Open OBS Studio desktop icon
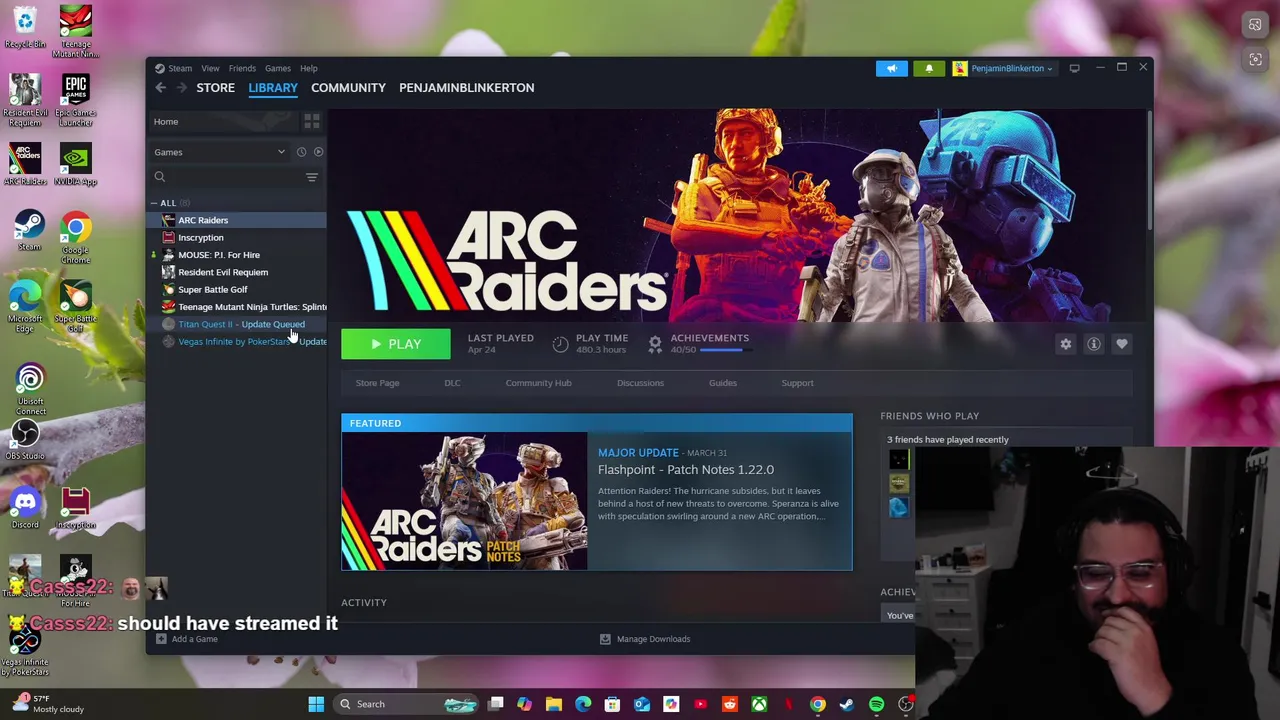Screen dimensions: 1280x720 click(x=25, y=440)
